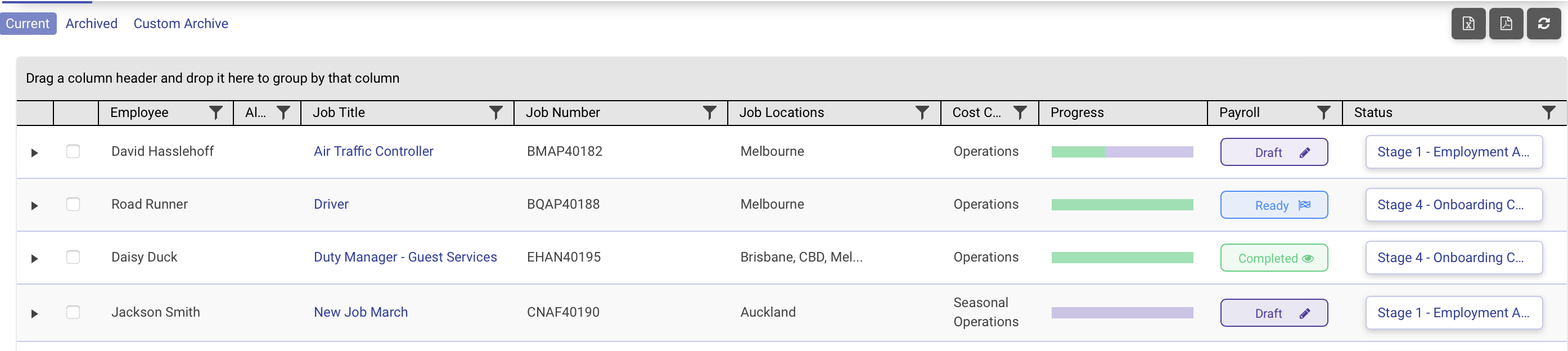Click Jackson Smith's Draft payroll button
The height and width of the screenshot is (351, 1568).
[x=1274, y=313]
